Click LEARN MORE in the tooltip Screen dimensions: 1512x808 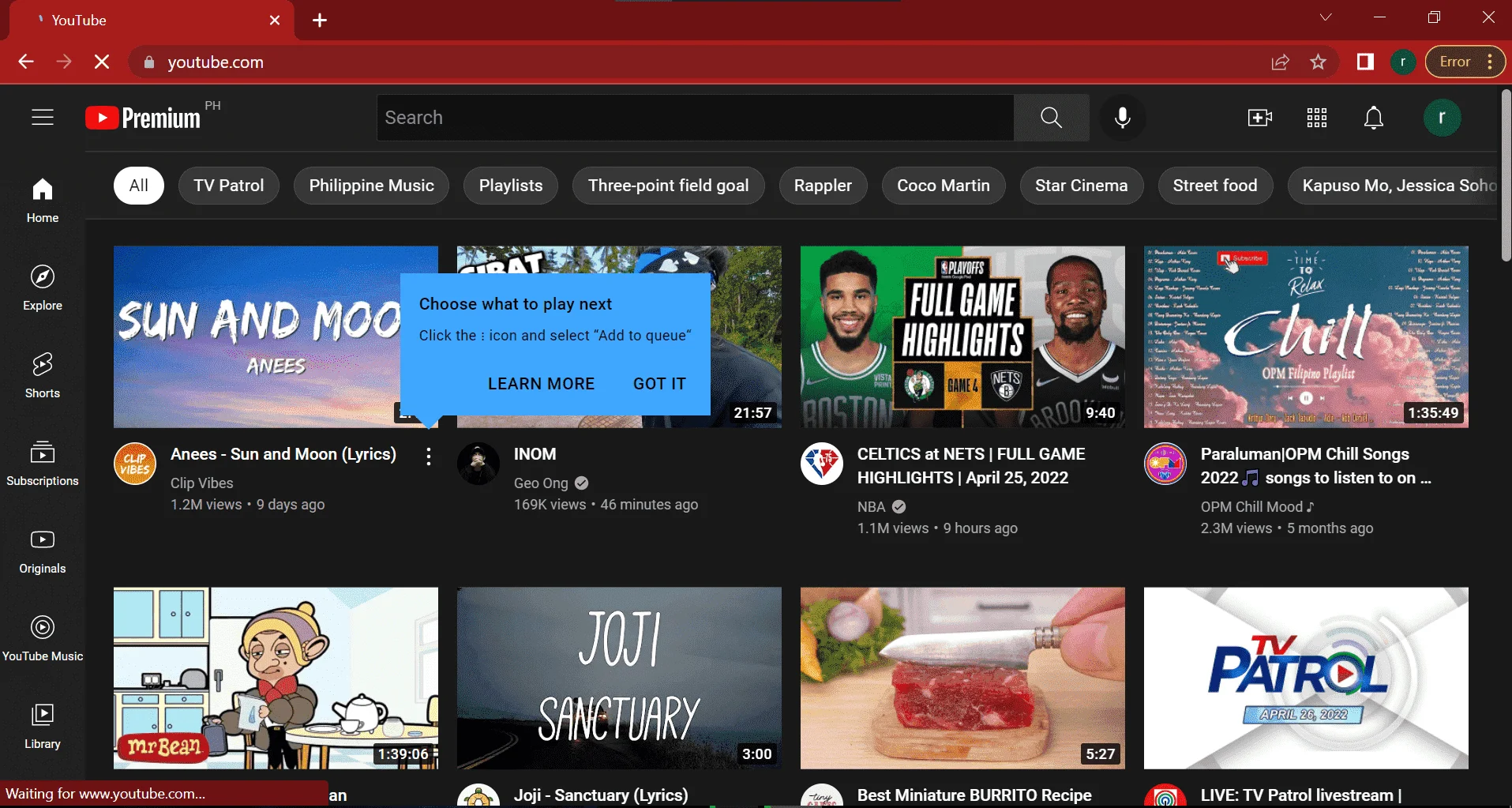(x=541, y=384)
